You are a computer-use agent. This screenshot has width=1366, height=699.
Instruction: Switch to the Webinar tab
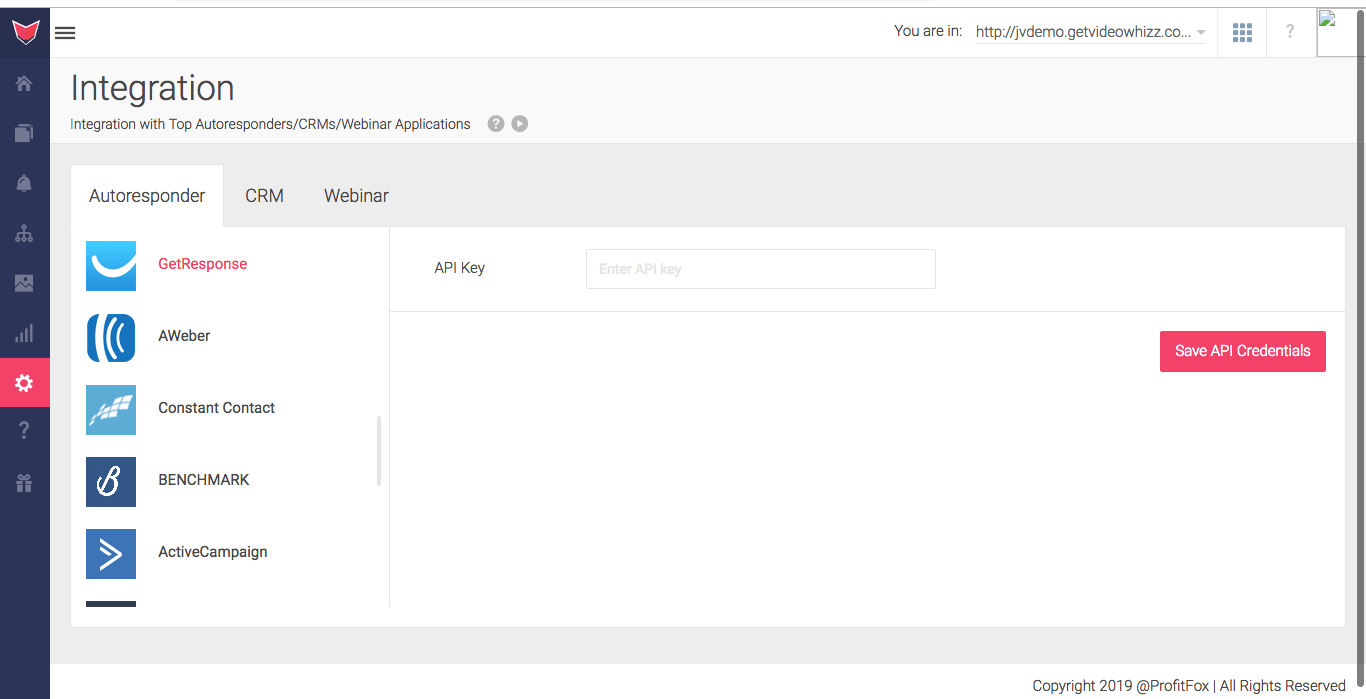tap(356, 196)
